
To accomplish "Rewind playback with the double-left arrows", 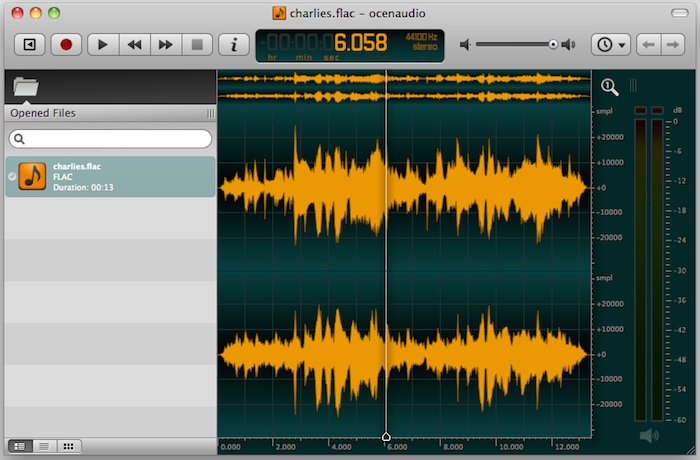I will pyautogui.click(x=134, y=45).
